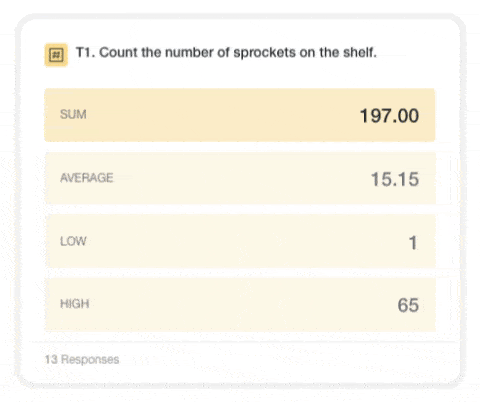Image resolution: width=480 pixels, height=402 pixels.
Task: Click the low value of 1
Action: (x=413, y=242)
